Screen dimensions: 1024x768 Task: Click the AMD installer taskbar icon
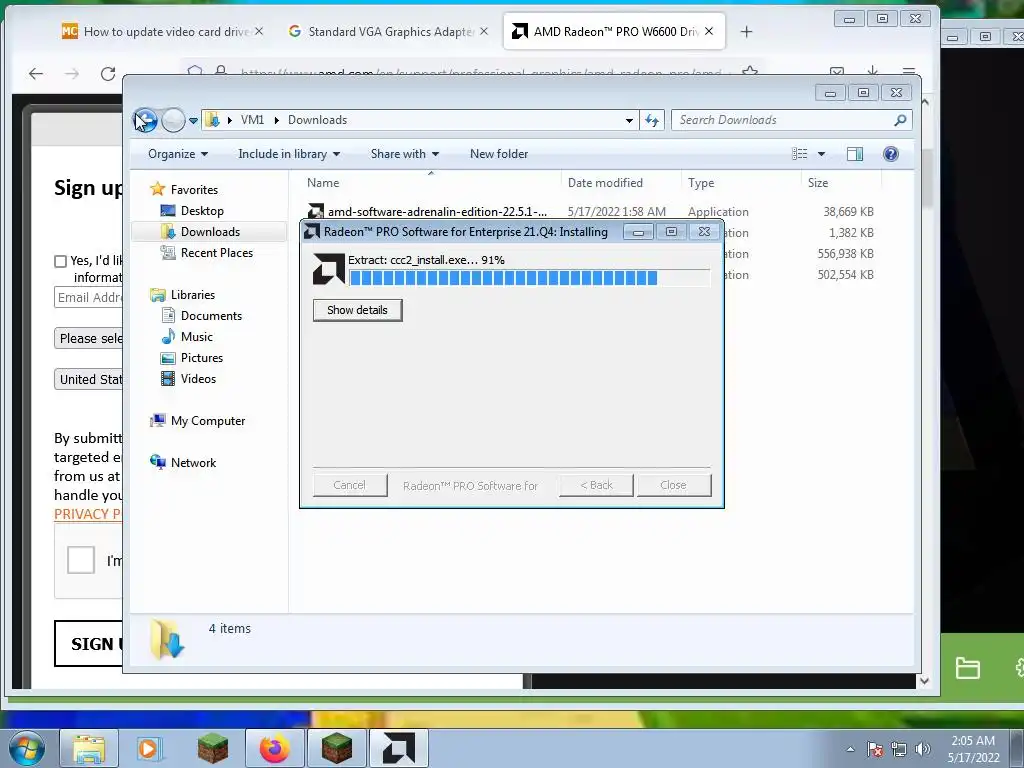tap(398, 748)
